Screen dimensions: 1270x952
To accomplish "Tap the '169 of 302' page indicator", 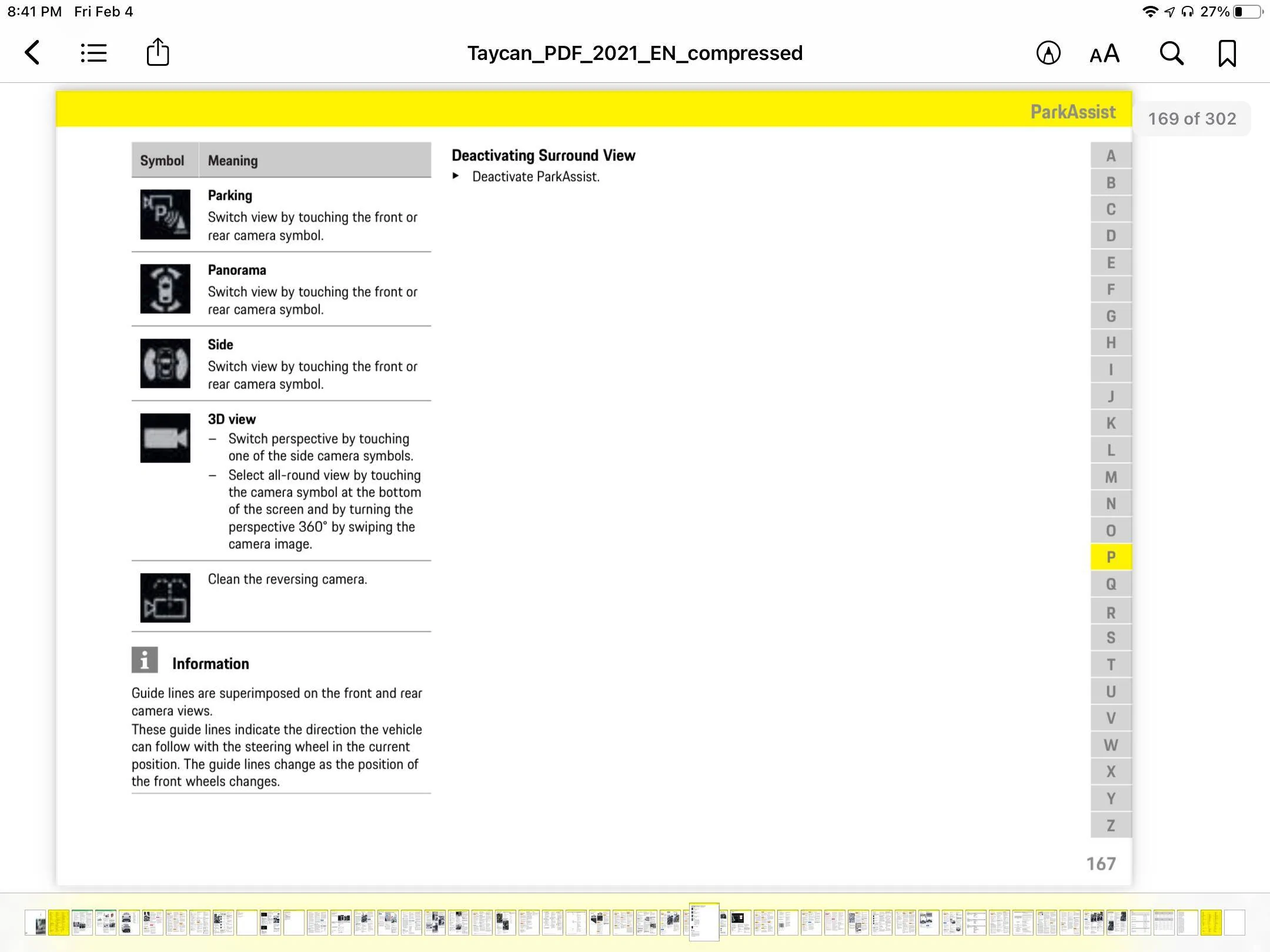I will click(1192, 119).
